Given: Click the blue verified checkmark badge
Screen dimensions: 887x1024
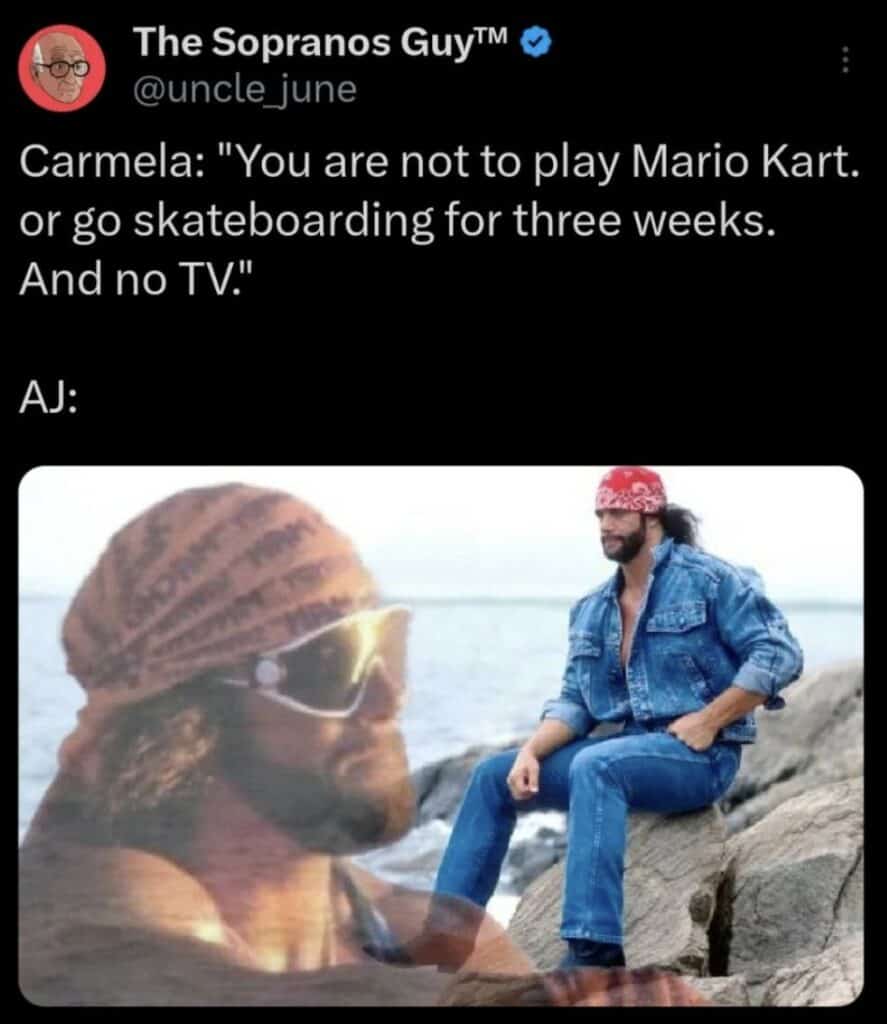Looking at the screenshot, I should (x=536, y=43).
